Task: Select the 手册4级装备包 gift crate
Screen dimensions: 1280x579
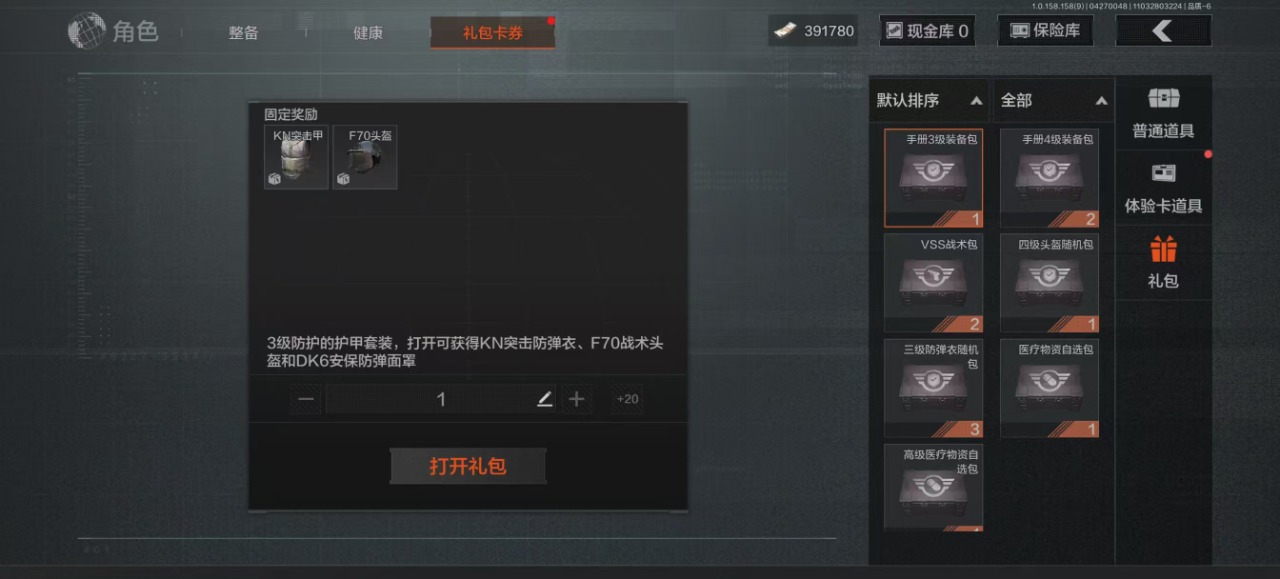Action: pyautogui.click(x=1049, y=178)
